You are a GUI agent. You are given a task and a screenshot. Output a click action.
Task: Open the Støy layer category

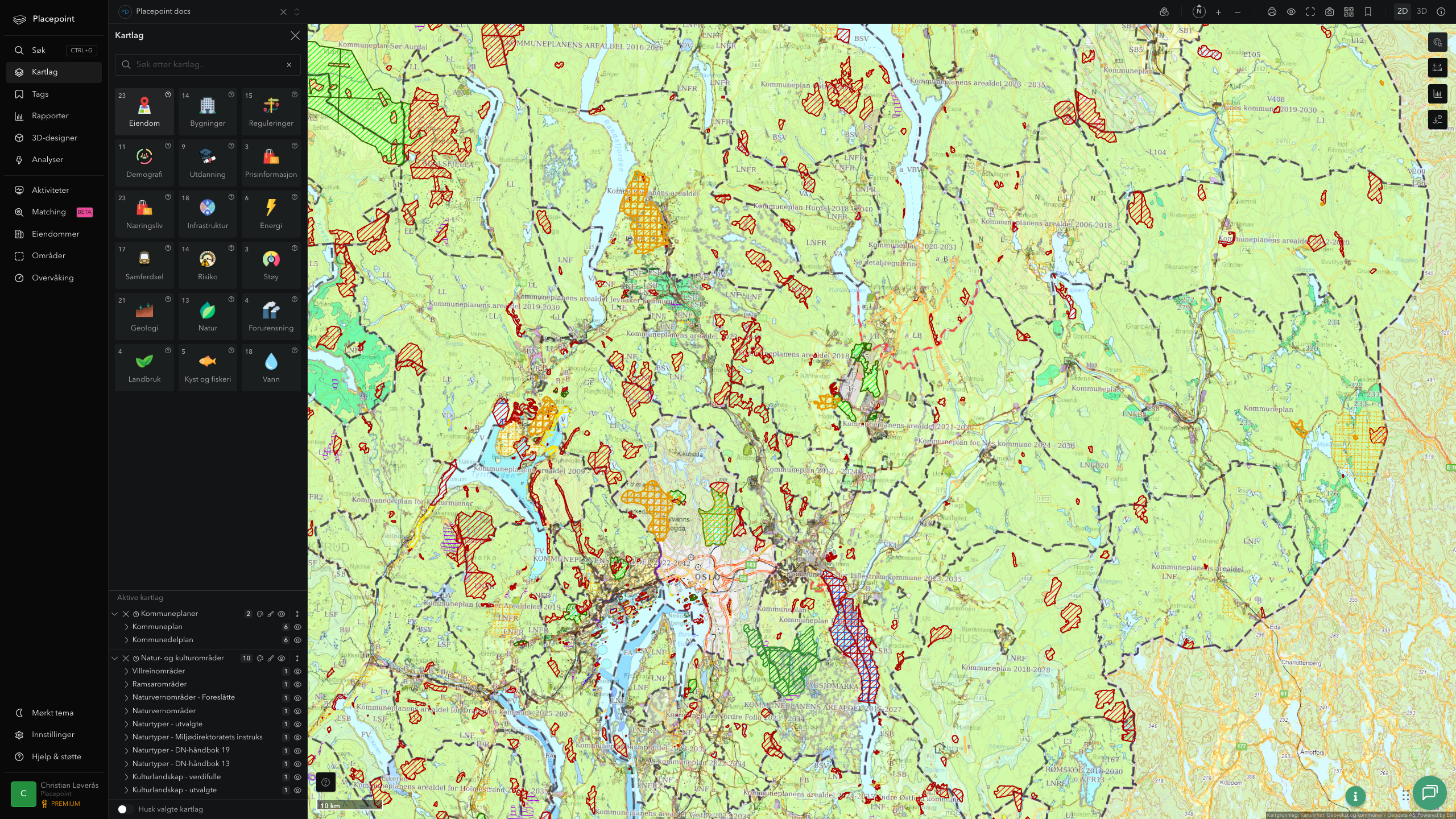[x=271, y=264]
